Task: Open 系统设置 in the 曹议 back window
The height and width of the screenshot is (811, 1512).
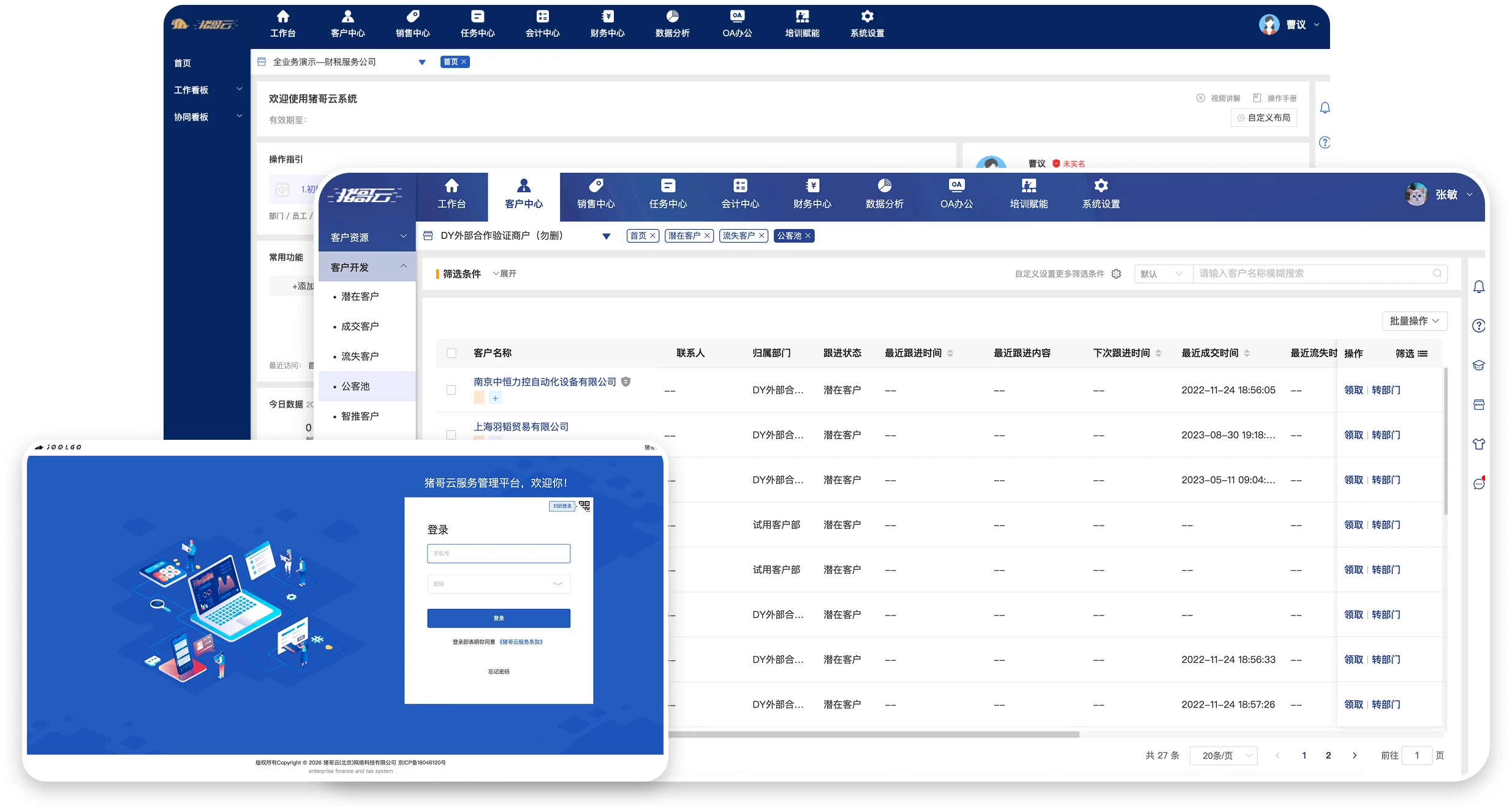Action: (867, 25)
